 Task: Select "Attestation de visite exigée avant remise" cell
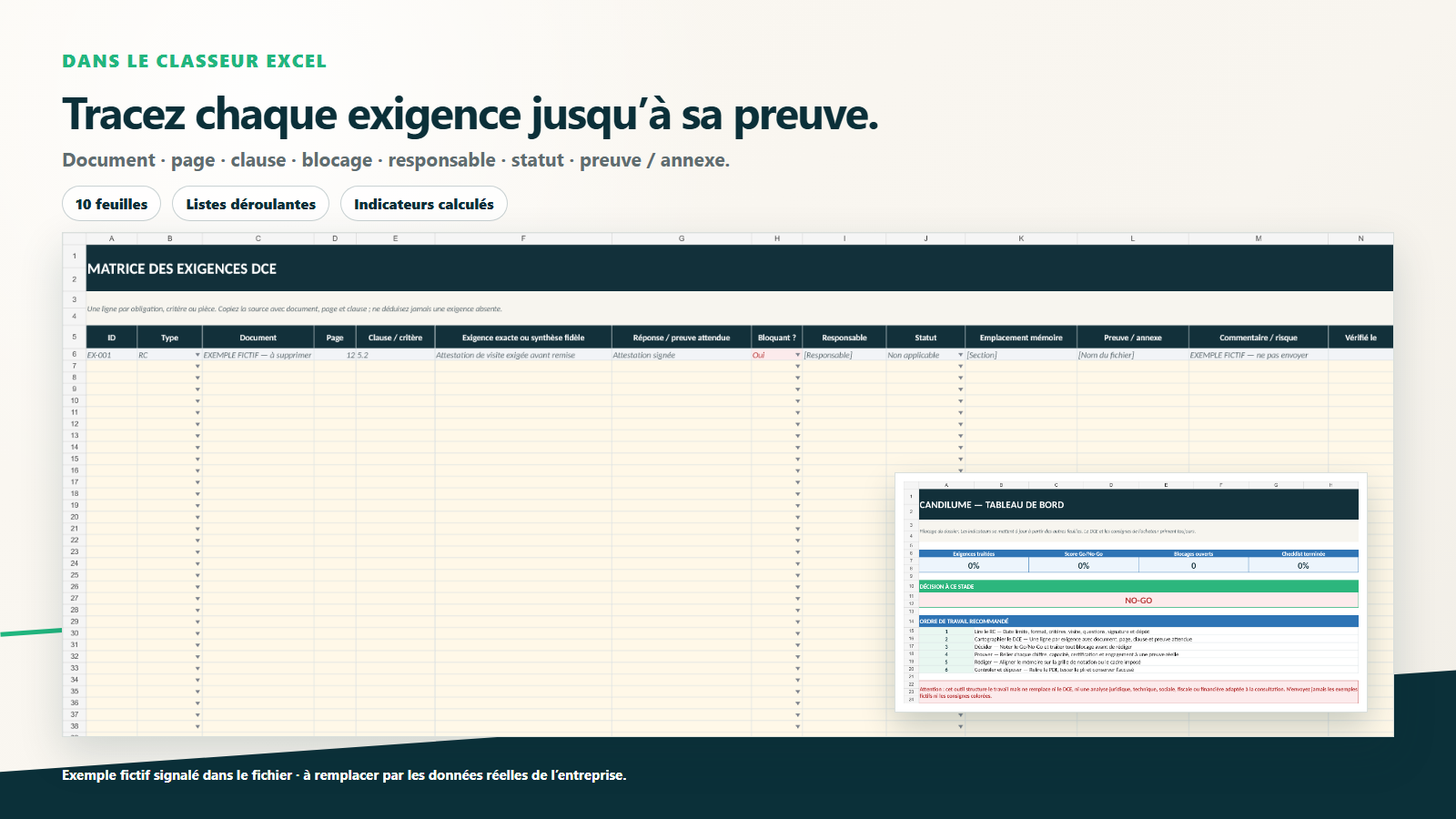point(523,355)
